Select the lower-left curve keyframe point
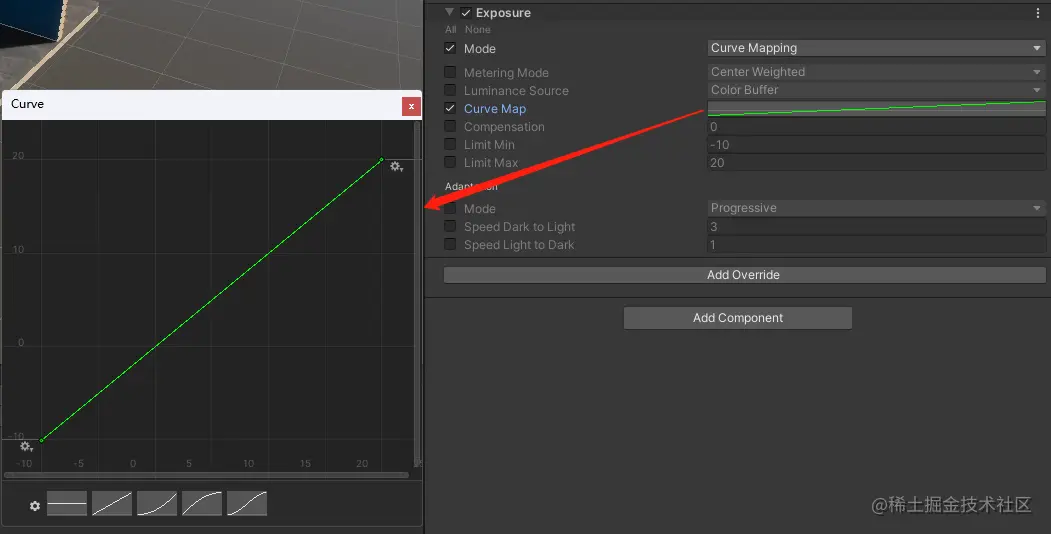The image size is (1051, 534). [x=42, y=440]
